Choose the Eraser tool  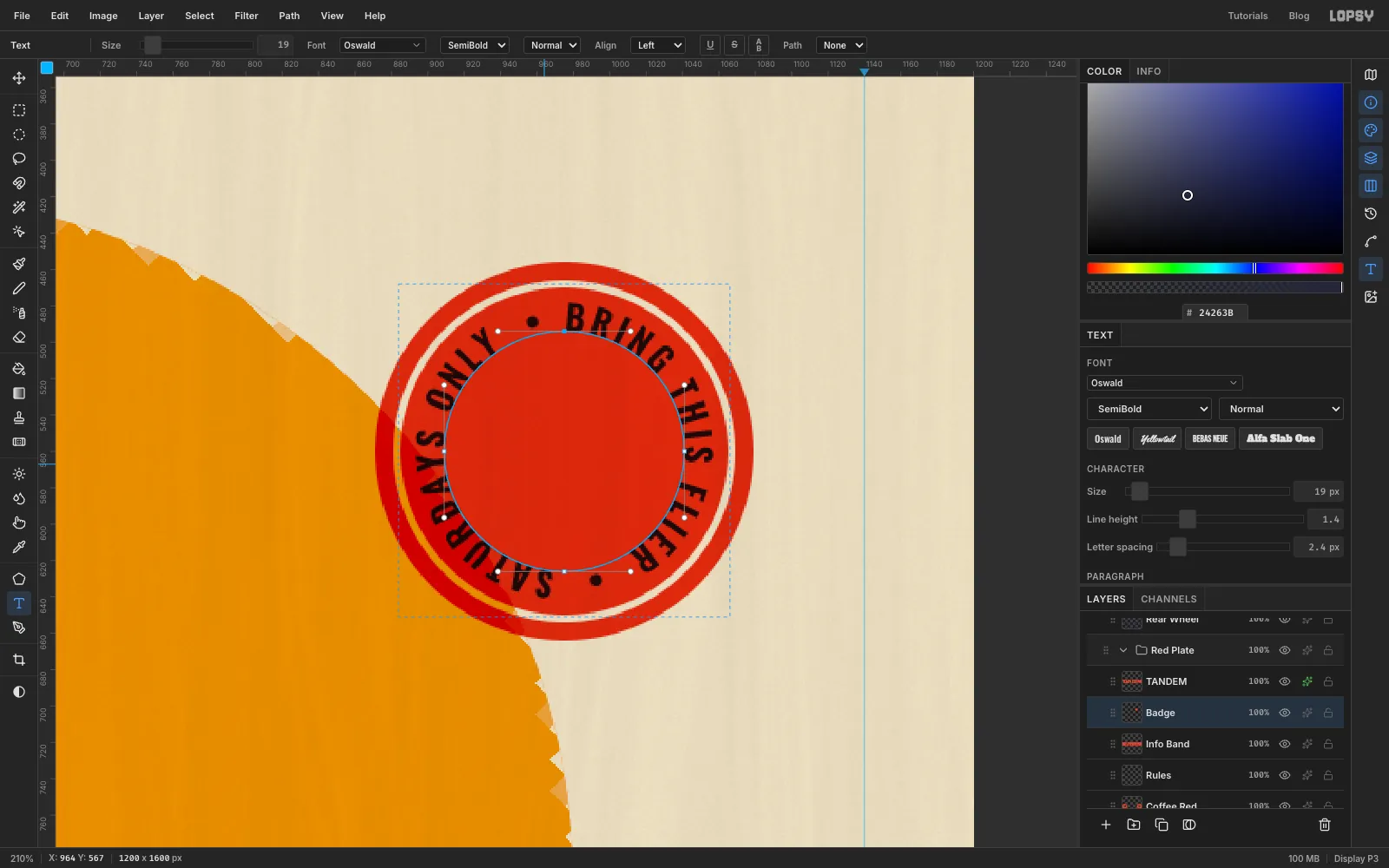point(19,337)
